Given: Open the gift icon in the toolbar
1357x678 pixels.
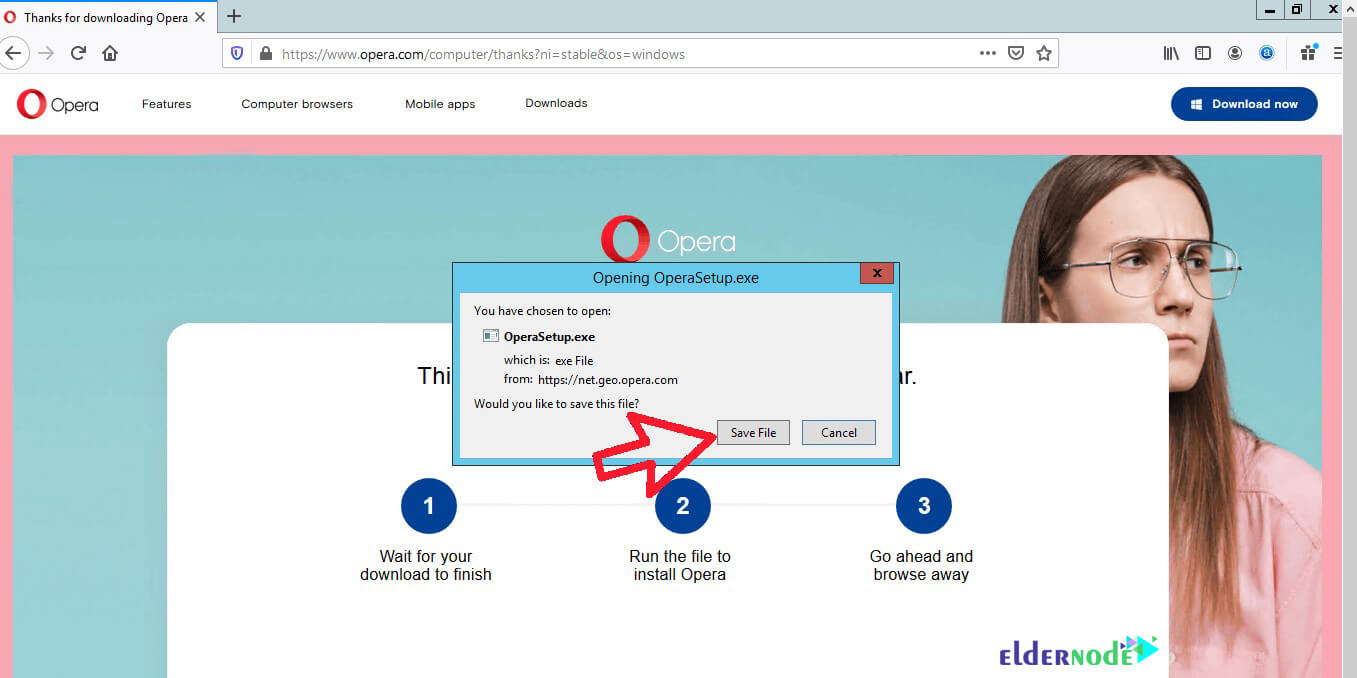Looking at the screenshot, I should (x=1307, y=53).
